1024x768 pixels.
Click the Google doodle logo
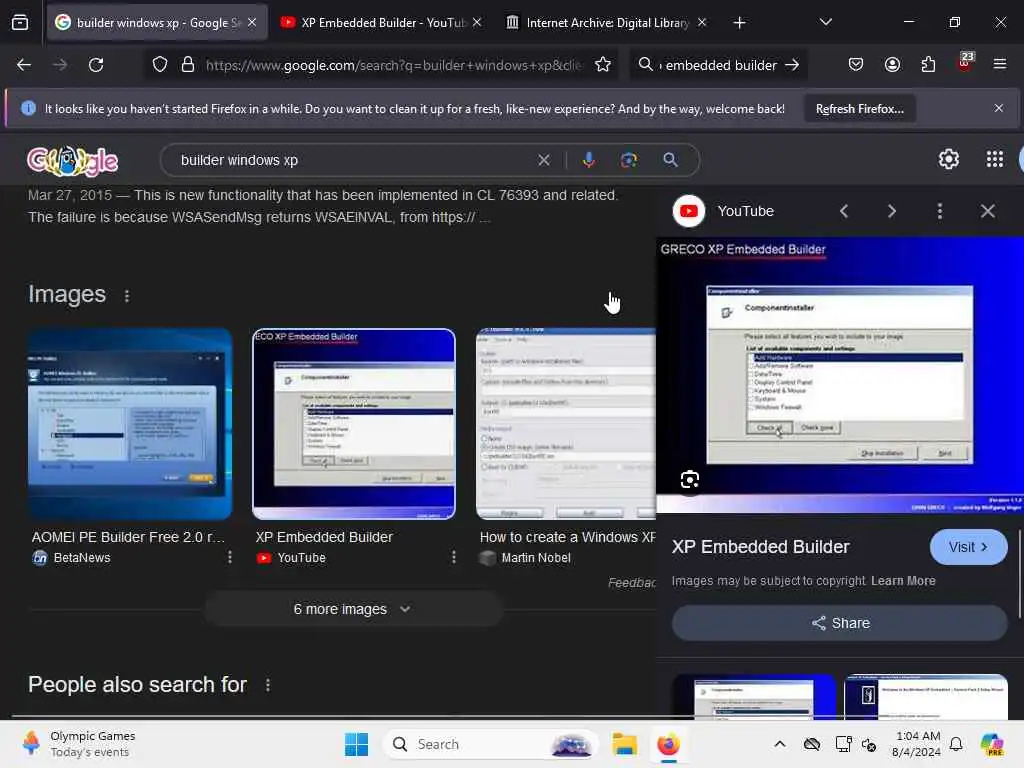point(72,161)
